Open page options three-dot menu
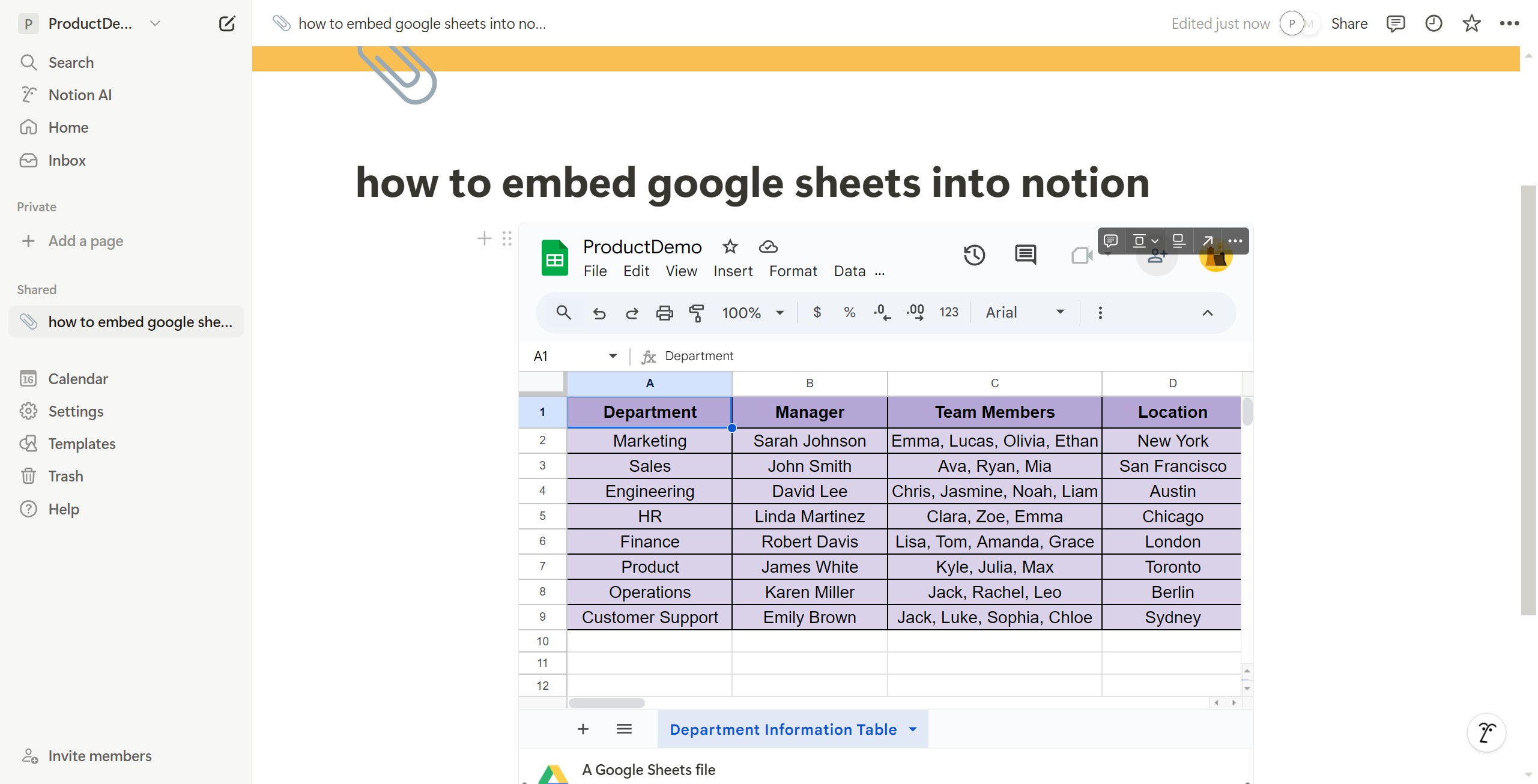The height and width of the screenshot is (784, 1538). point(1509,23)
